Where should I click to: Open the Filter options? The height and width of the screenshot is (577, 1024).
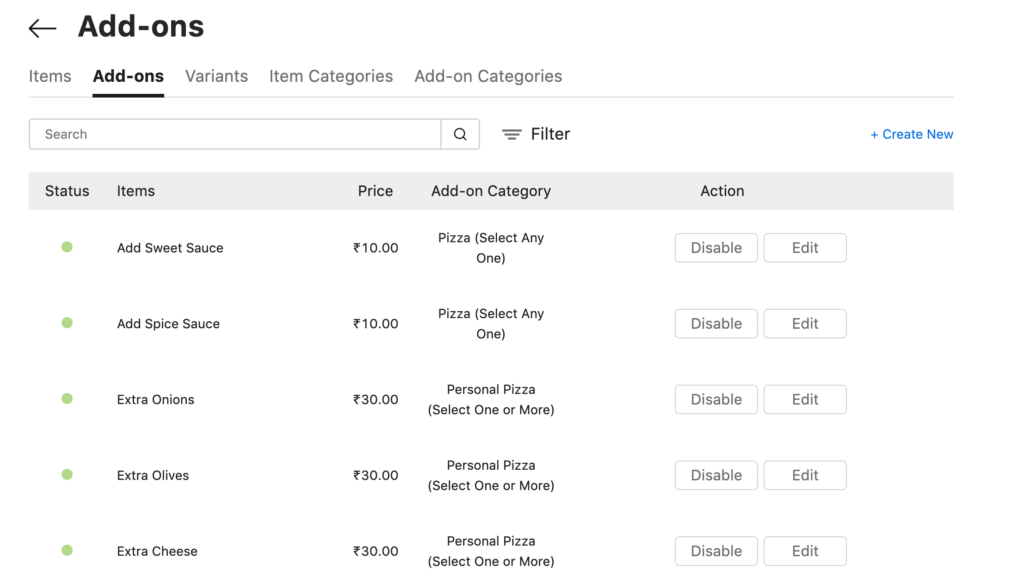pyautogui.click(x=536, y=133)
